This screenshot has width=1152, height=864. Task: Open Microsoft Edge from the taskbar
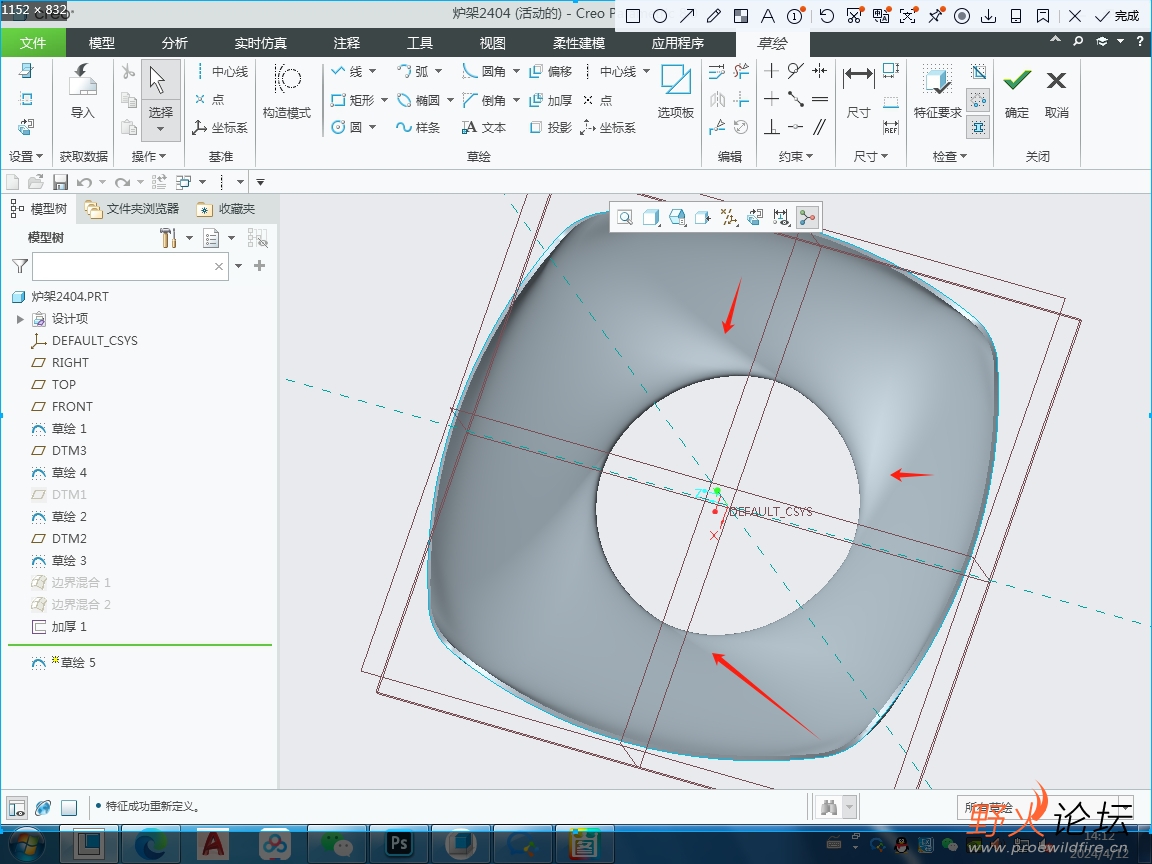click(151, 844)
